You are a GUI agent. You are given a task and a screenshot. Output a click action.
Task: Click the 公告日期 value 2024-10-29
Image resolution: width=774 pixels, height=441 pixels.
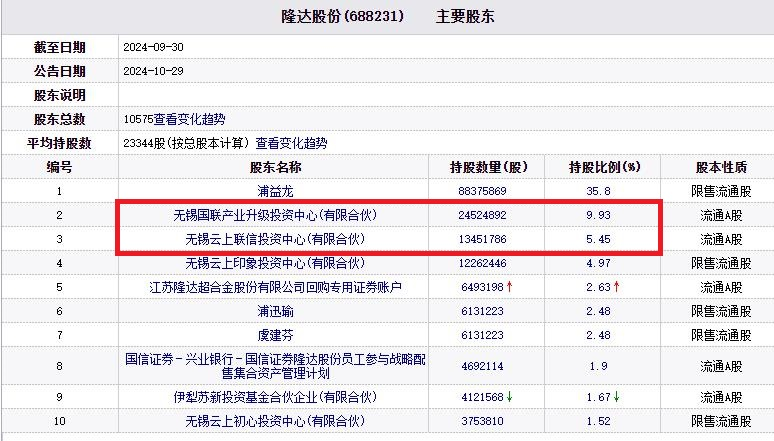pos(153,71)
